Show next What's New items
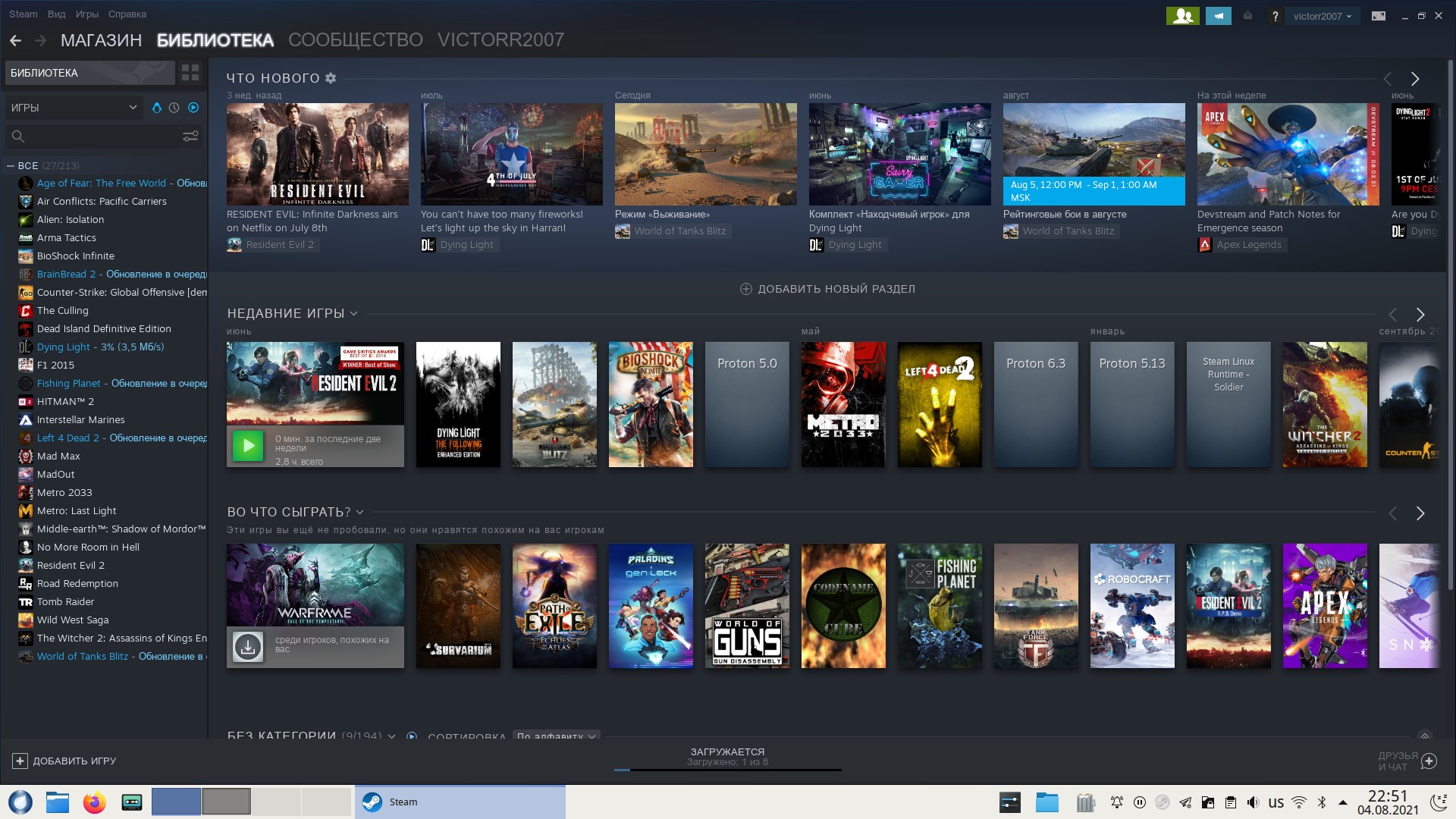Screen dimensions: 1456x819 [1414, 79]
